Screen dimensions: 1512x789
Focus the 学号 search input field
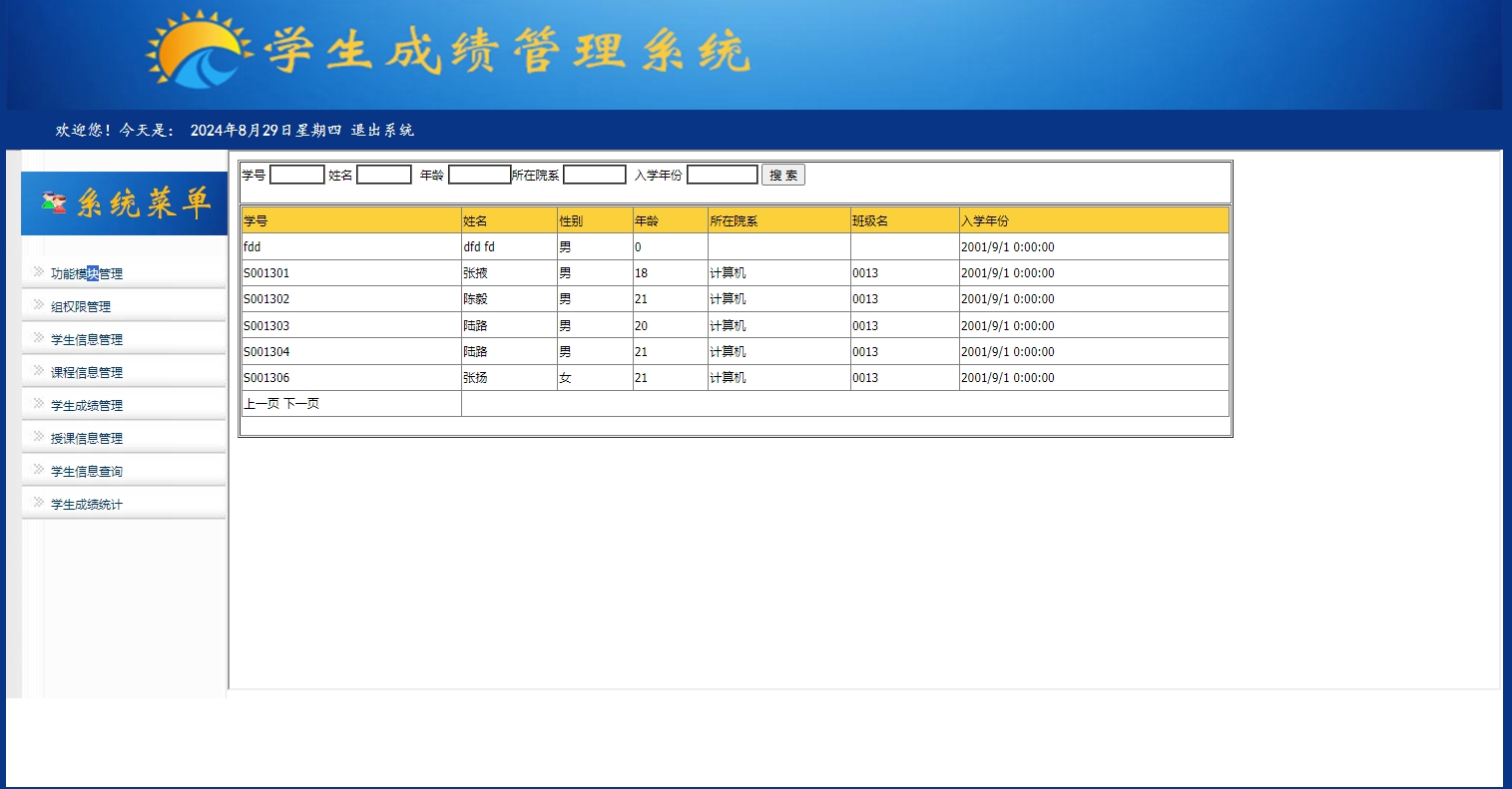(296, 175)
